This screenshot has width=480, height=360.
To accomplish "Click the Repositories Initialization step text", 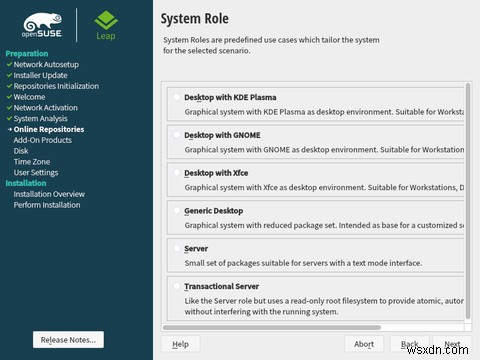I will (x=56, y=86).
